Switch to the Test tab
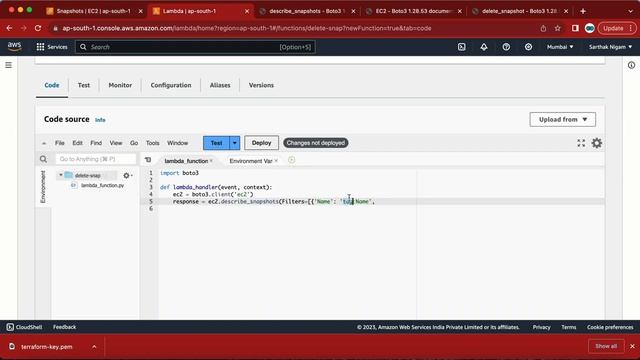The height and width of the screenshot is (360, 640). coord(84,85)
